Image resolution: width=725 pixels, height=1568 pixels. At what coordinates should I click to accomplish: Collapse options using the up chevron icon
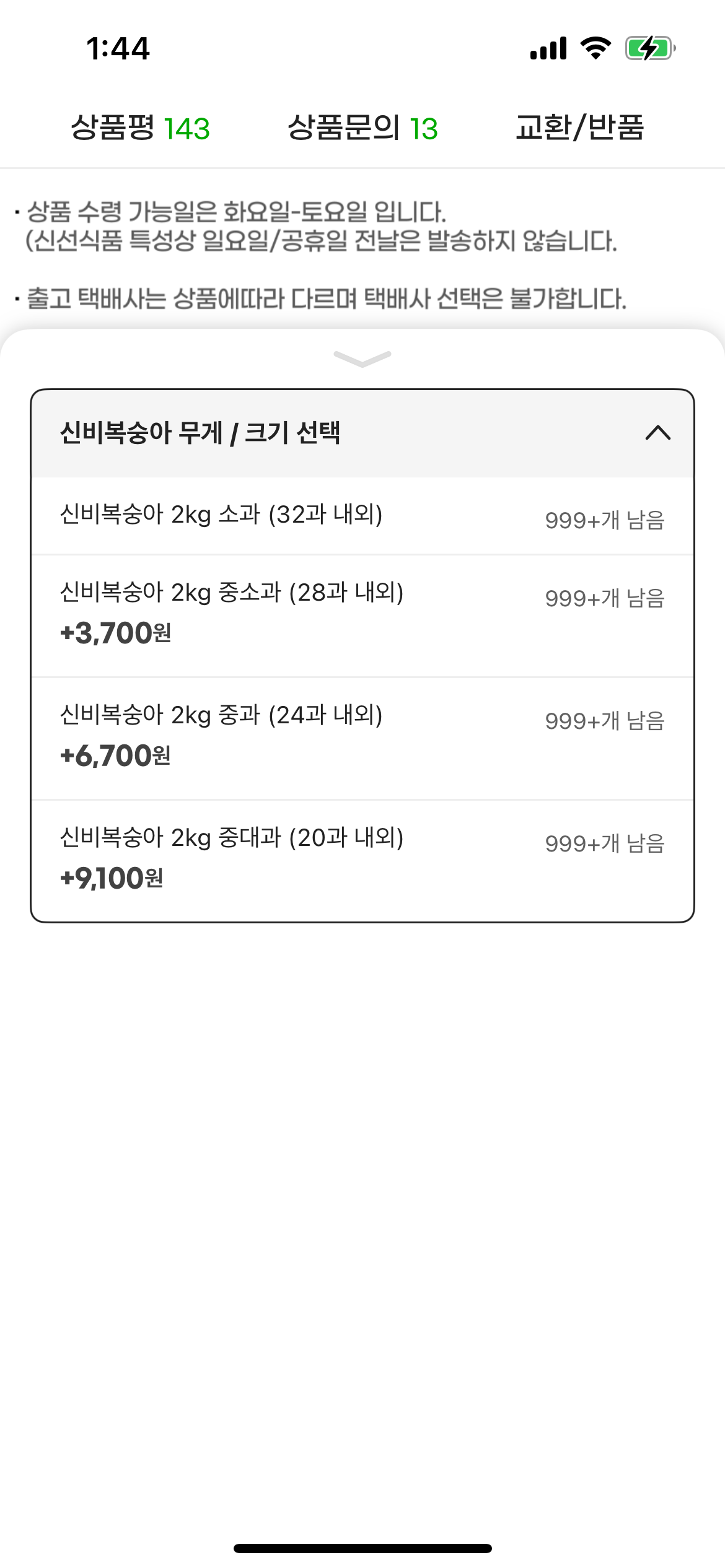(657, 433)
